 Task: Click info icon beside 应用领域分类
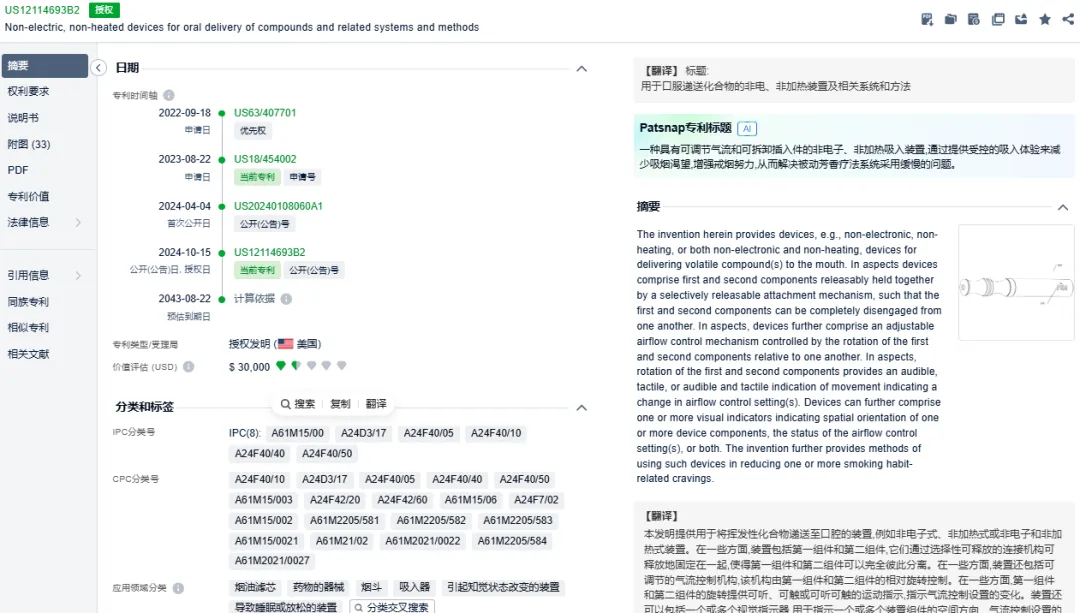178,588
